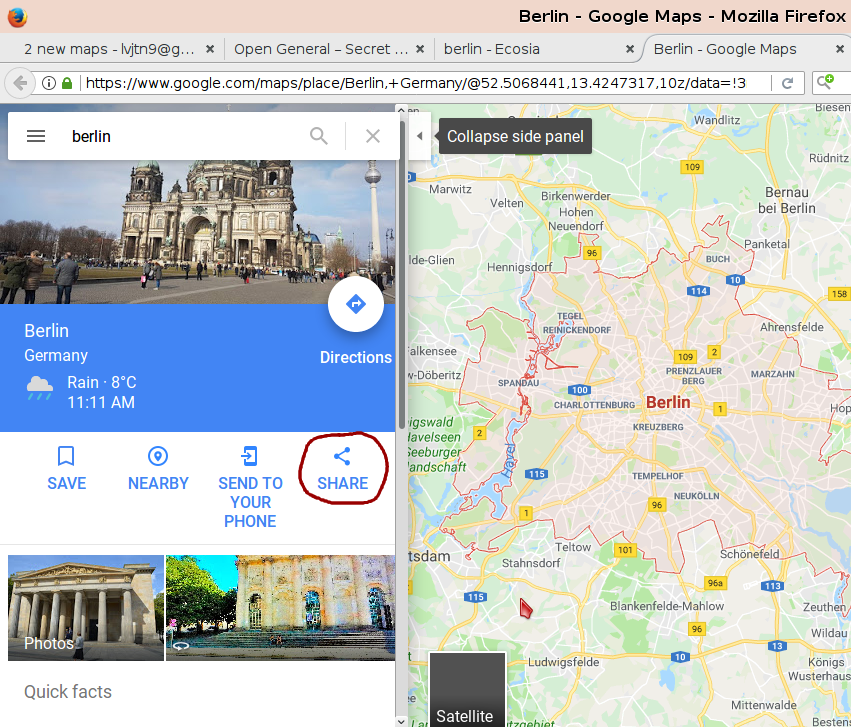This screenshot has width=851, height=727.
Task: Open the Photos thumbnail
Action: 86,608
